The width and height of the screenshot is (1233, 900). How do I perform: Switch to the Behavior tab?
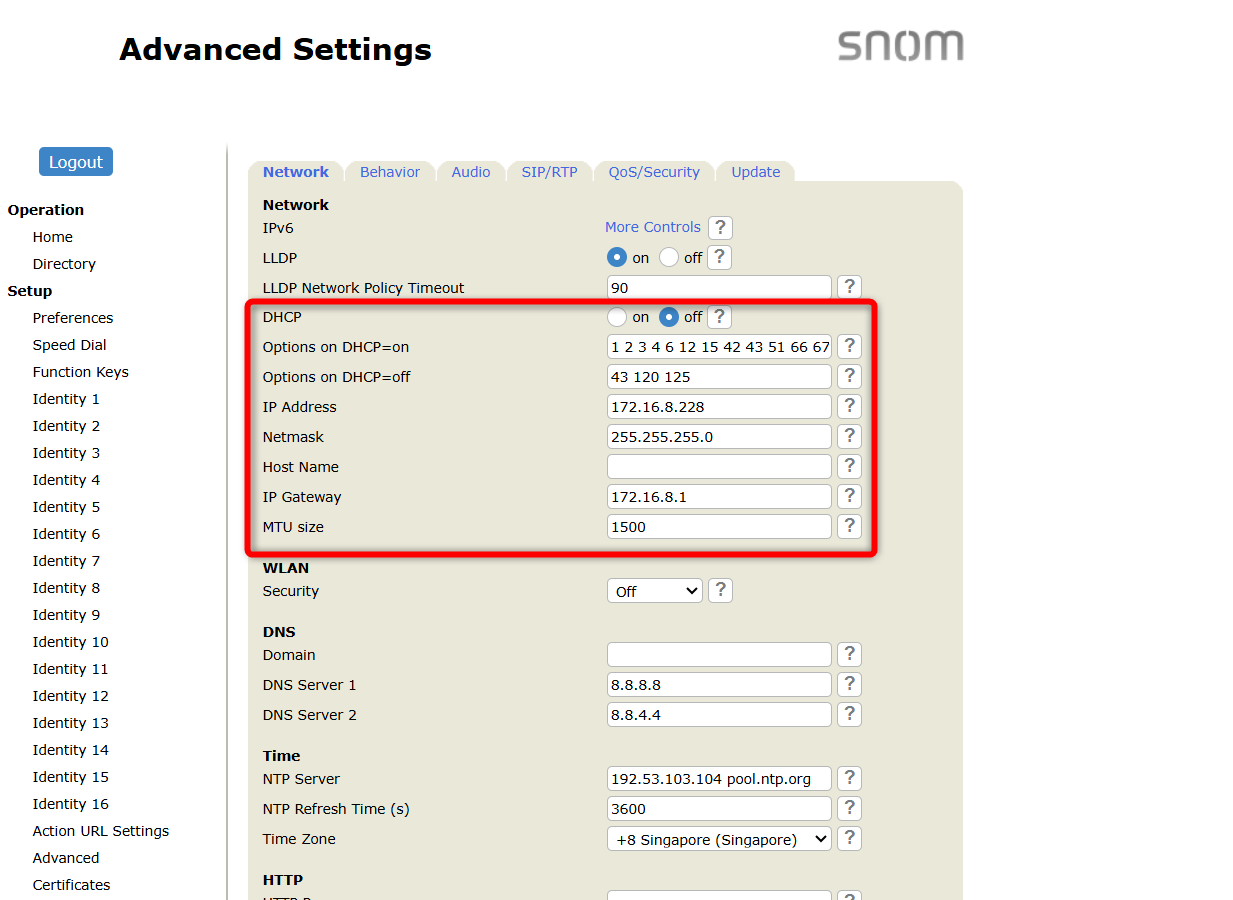point(390,172)
